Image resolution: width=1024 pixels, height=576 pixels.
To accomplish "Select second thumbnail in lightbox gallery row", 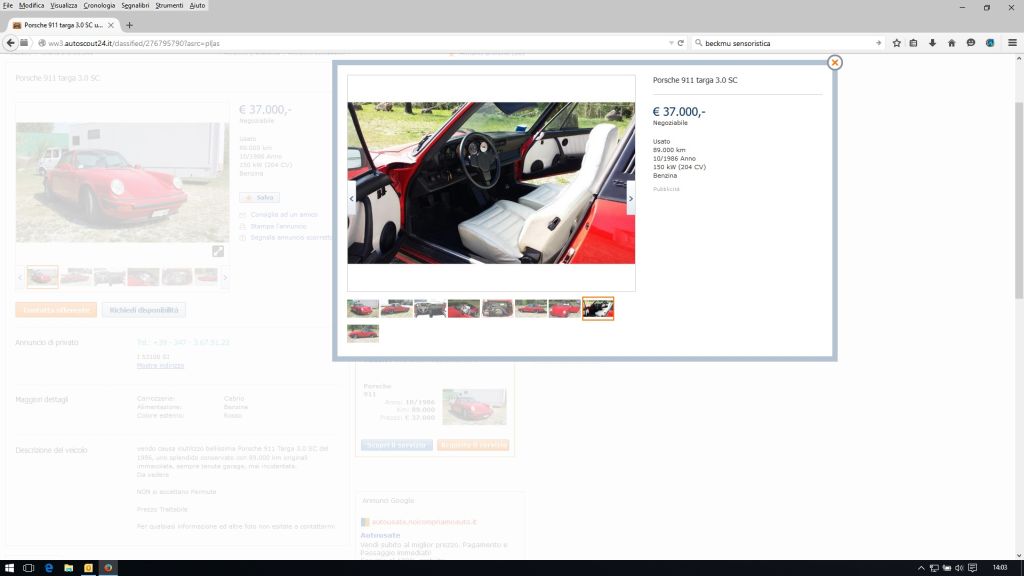I will (396, 308).
